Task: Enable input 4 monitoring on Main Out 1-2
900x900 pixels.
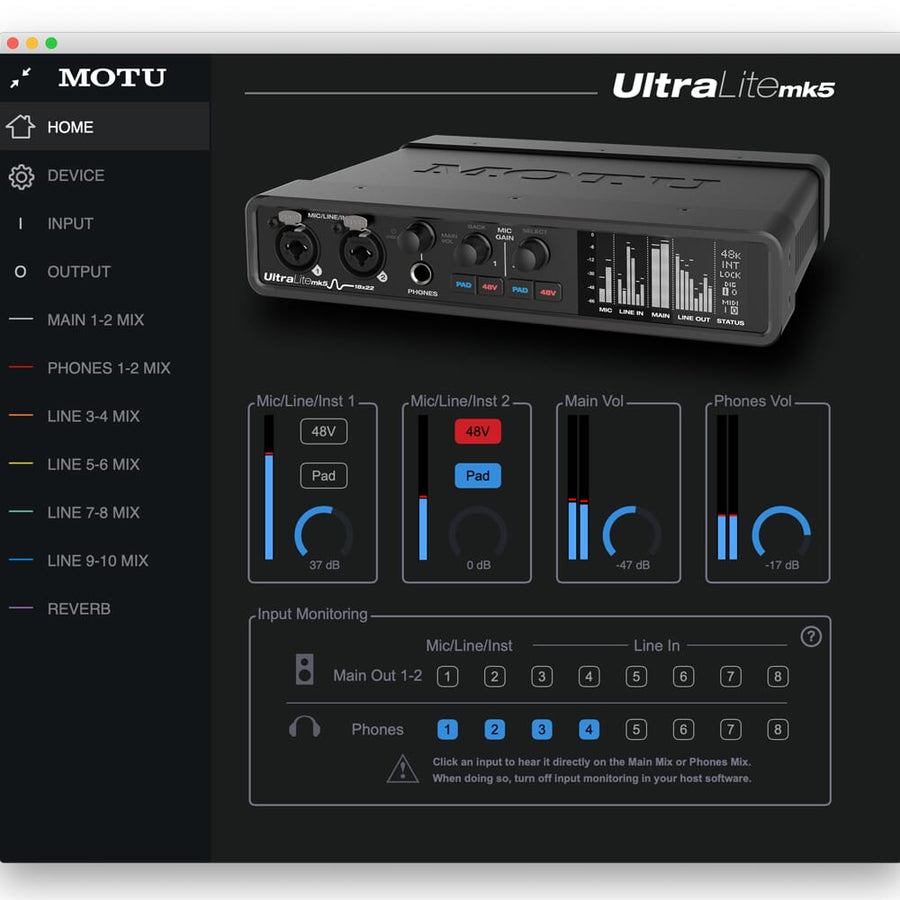Action: point(589,676)
